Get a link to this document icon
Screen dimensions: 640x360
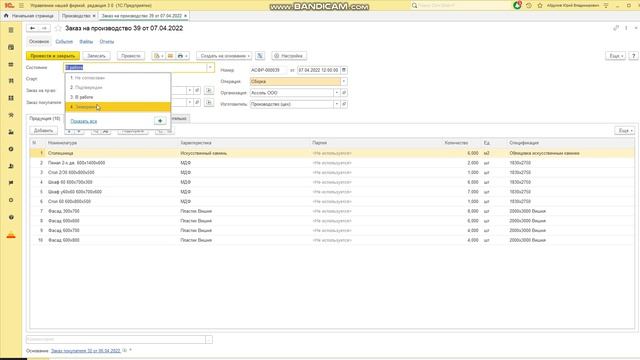[616, 28]
